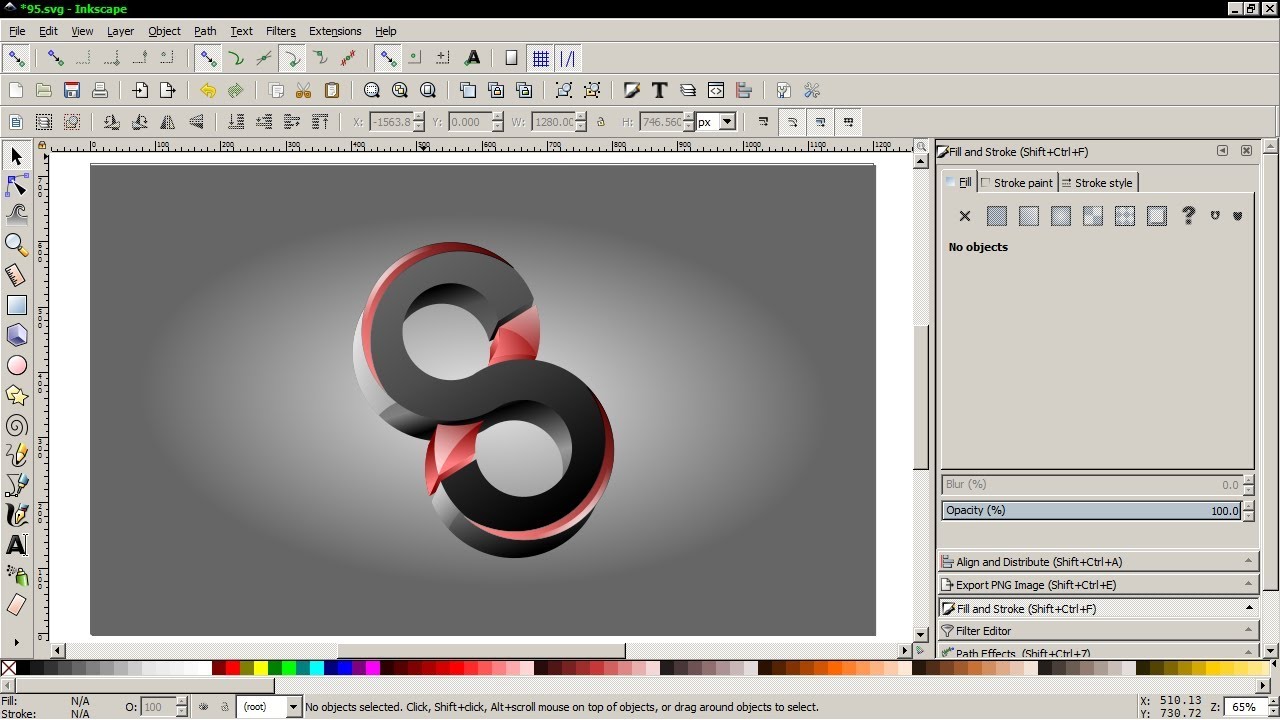Open the Layer menu

coord(120,31)
